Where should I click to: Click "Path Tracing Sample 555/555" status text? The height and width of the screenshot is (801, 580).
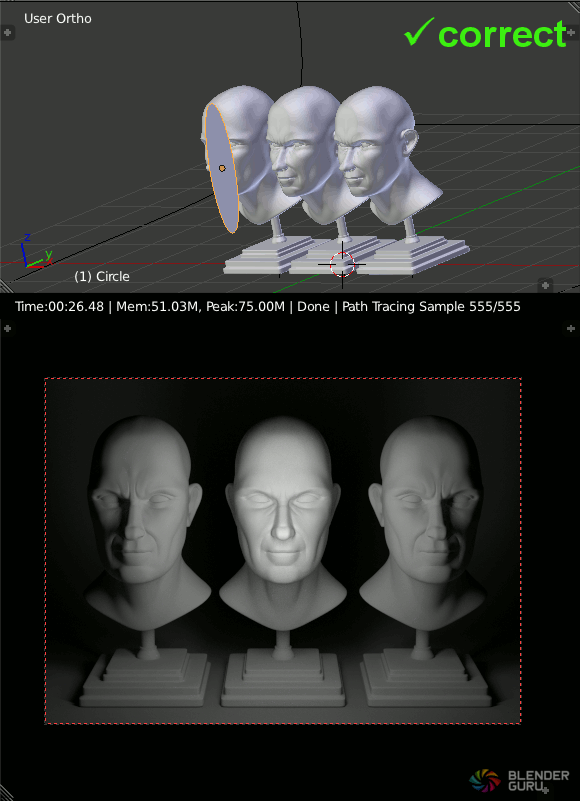pos(431,307)
